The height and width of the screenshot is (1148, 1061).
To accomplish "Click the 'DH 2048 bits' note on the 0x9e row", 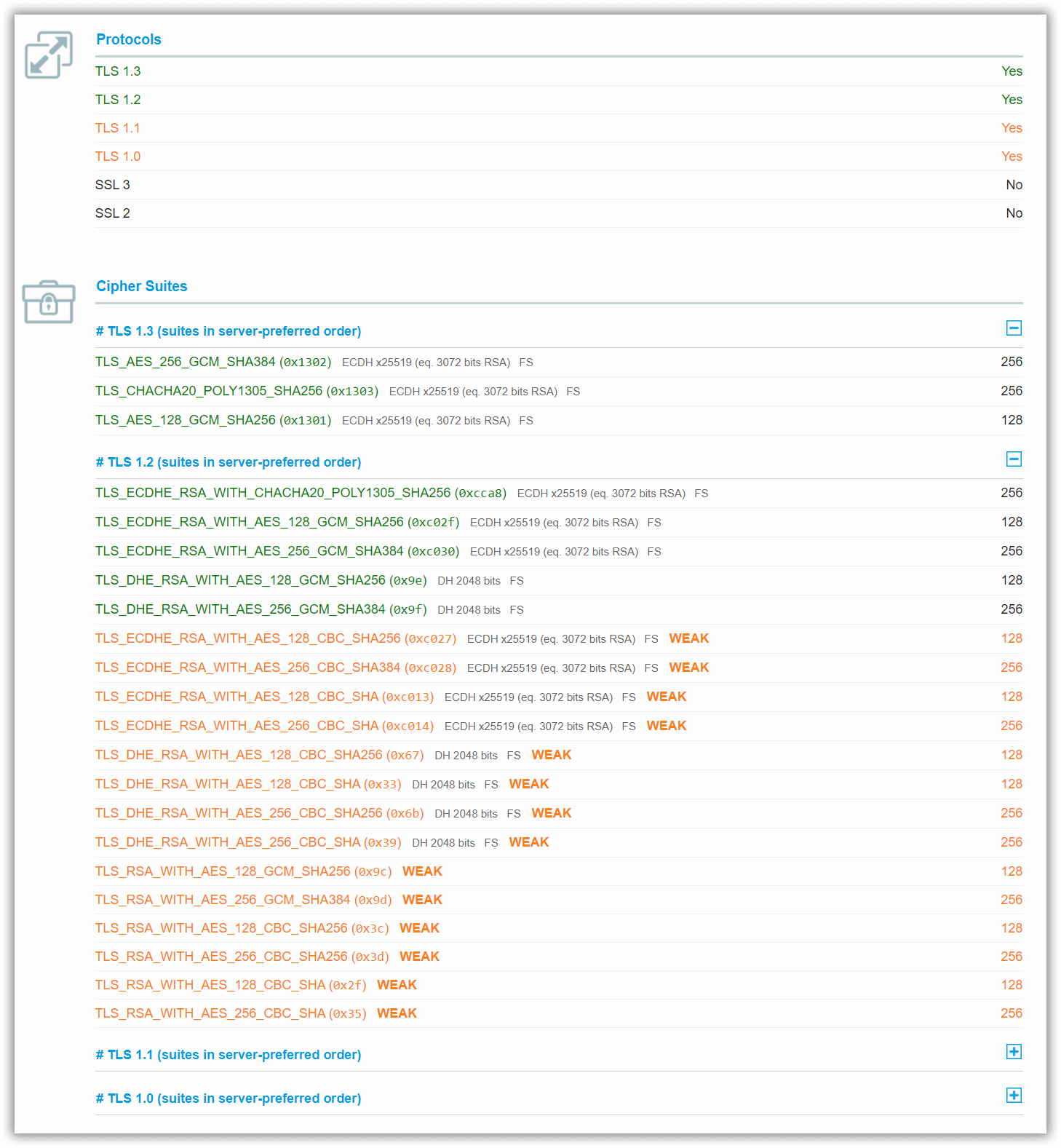I will (x=469, y=581).
